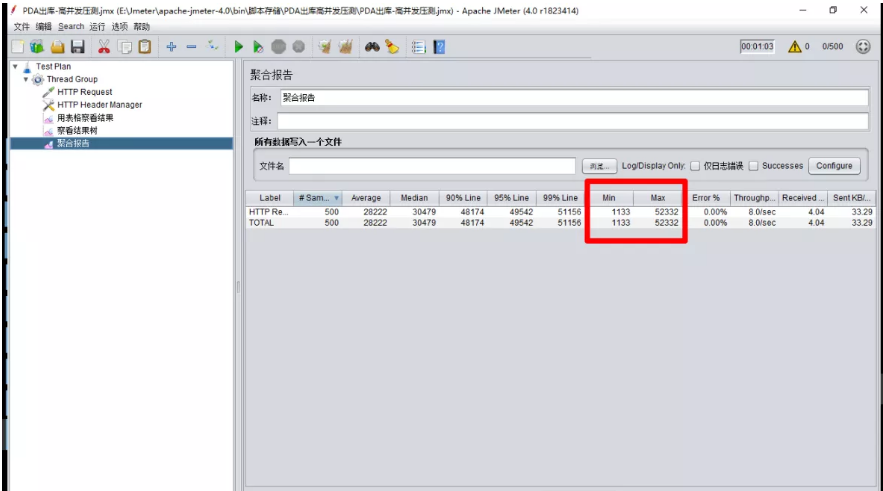Open the Search menu
Image resolution: width=883 pixels, height=491 pixels.
pos(71,26)
